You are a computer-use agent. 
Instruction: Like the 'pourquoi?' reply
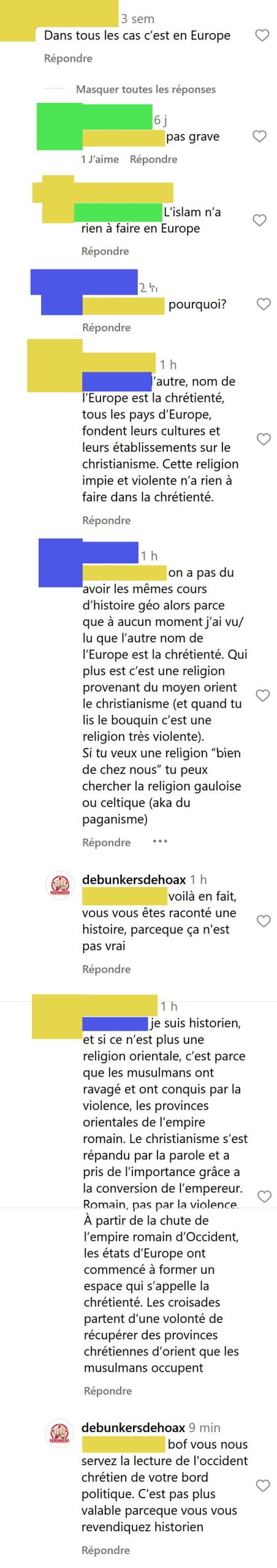click(264, 304)
